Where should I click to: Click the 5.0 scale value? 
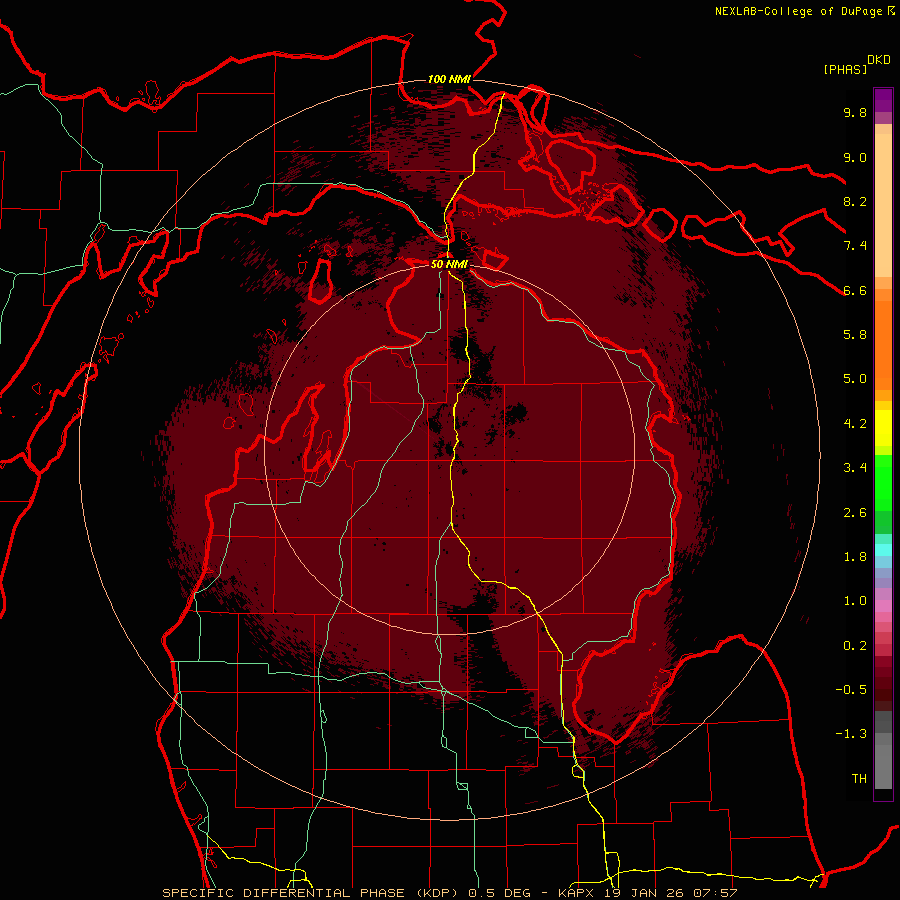pyautogui.click(x=855, y=379)
